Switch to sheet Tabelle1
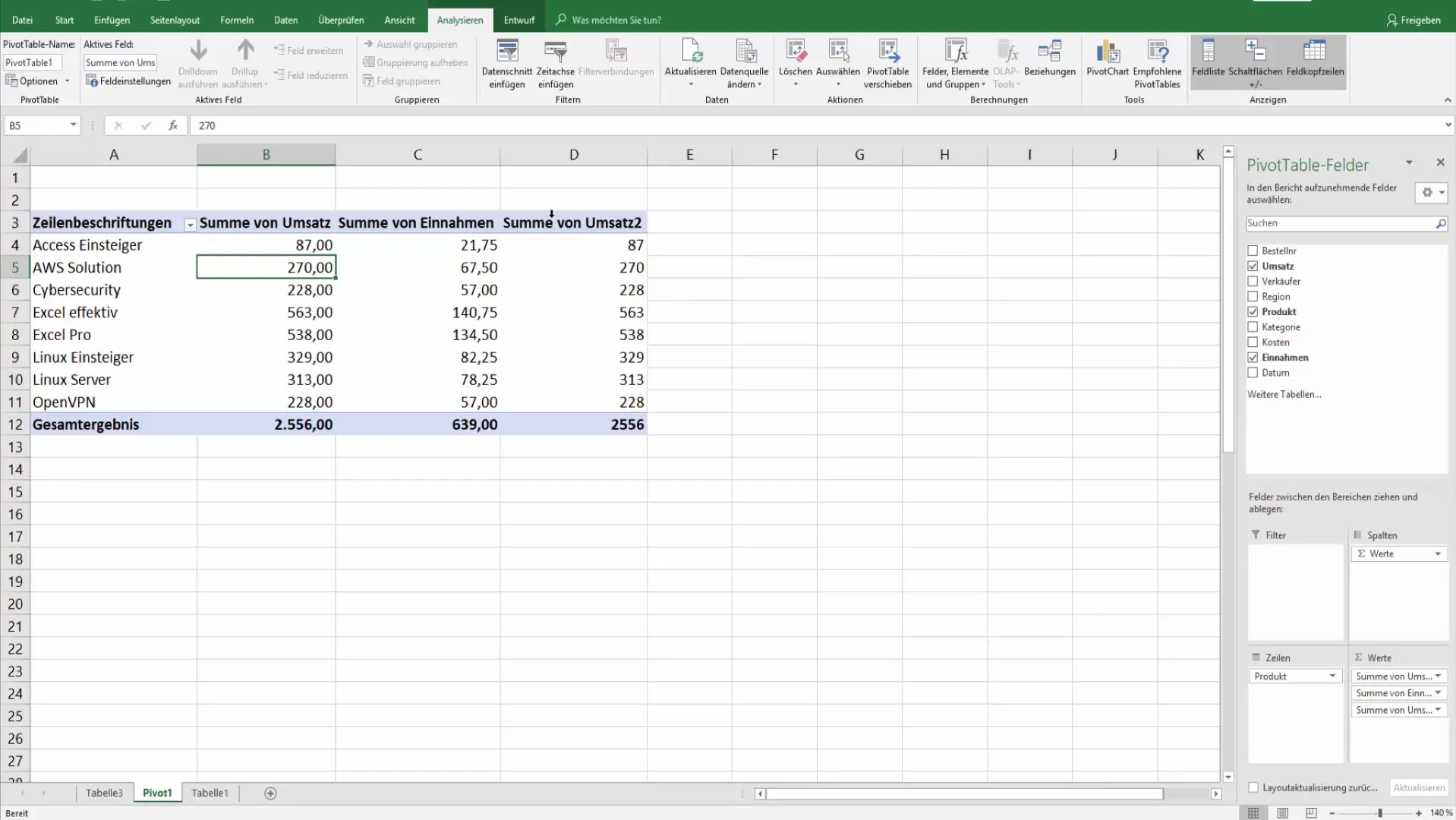1456x820 pixels. 210,793
